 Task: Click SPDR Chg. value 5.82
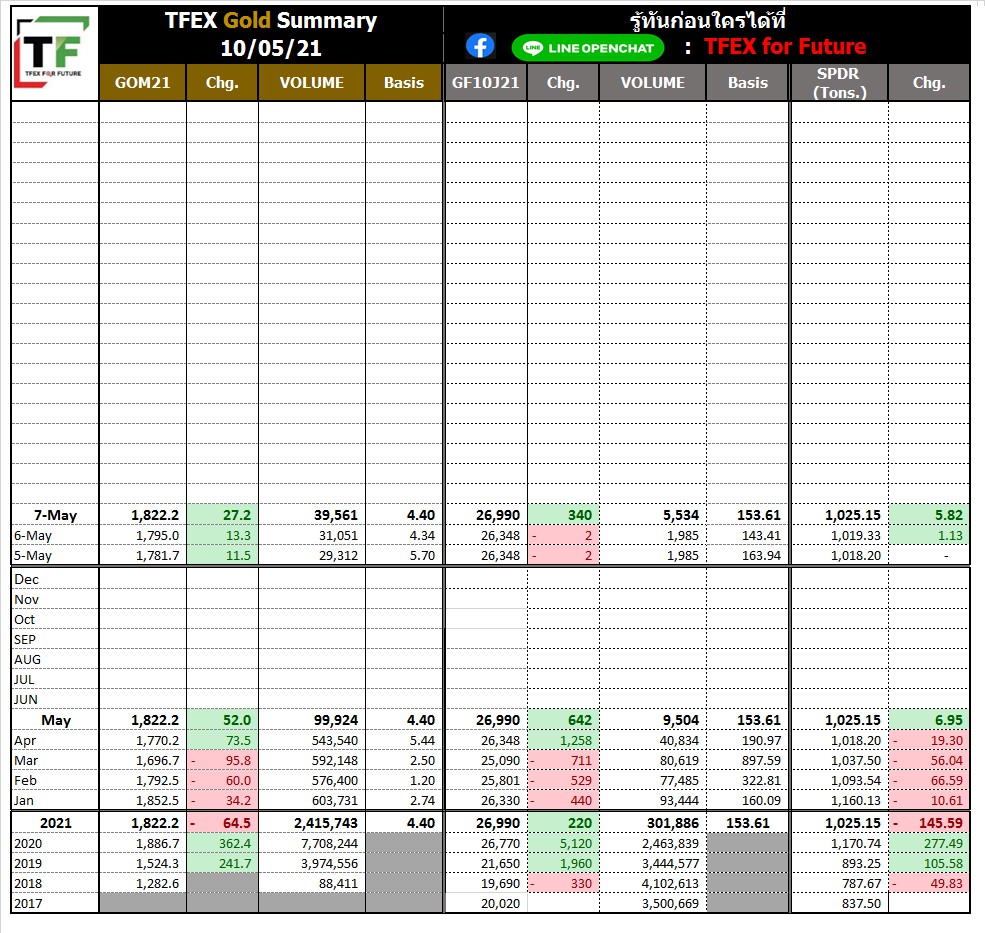click(x=949, y=515)
